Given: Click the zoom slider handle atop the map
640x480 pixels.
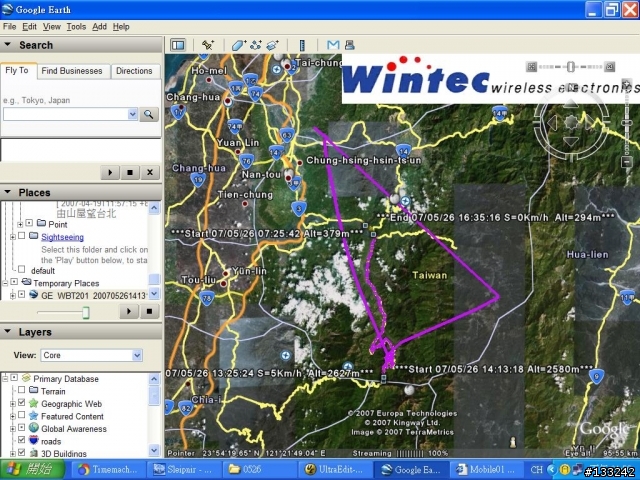Looking at the screenshot, I should click(571, 67).
